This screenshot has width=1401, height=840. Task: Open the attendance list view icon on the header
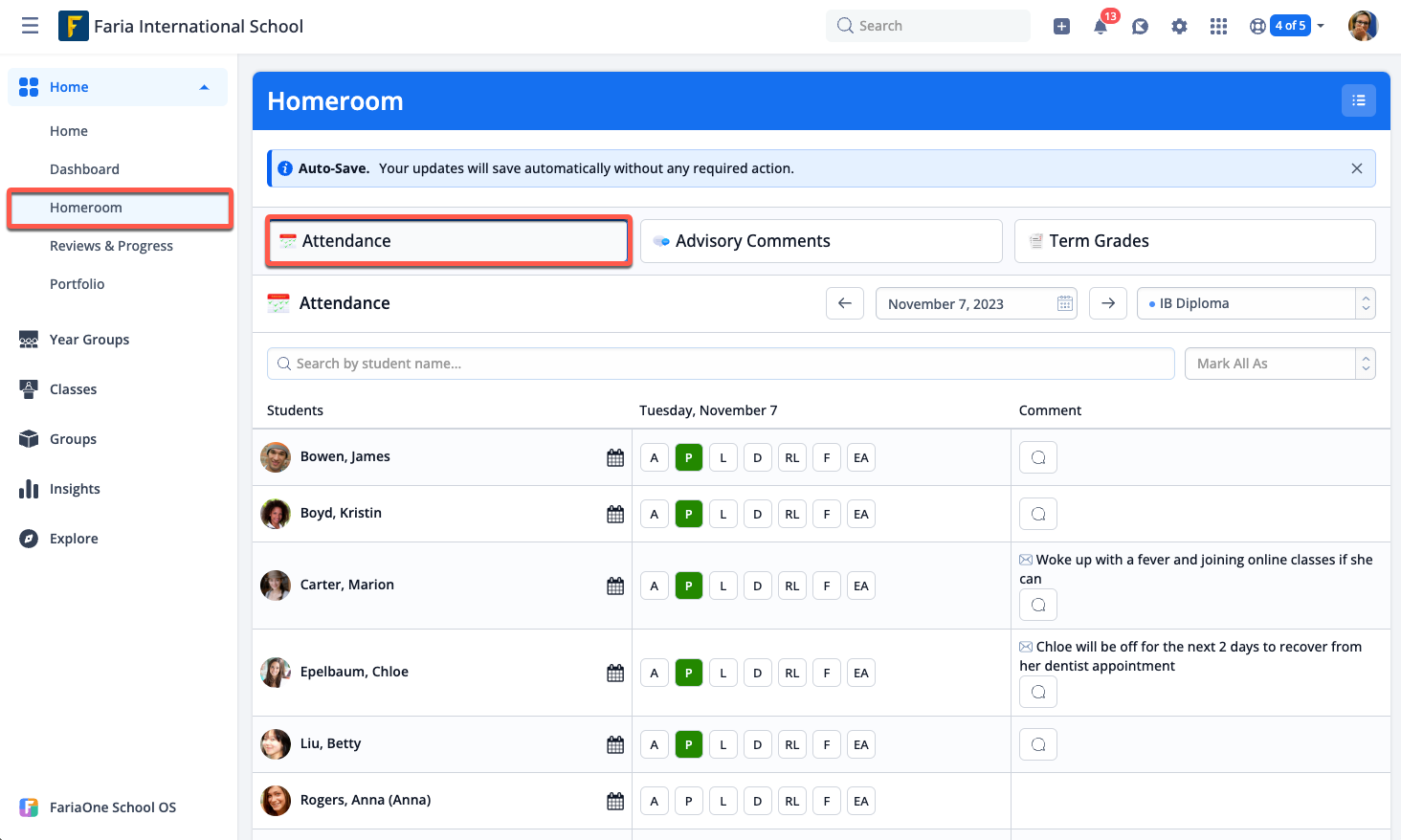pos(1359,99)
